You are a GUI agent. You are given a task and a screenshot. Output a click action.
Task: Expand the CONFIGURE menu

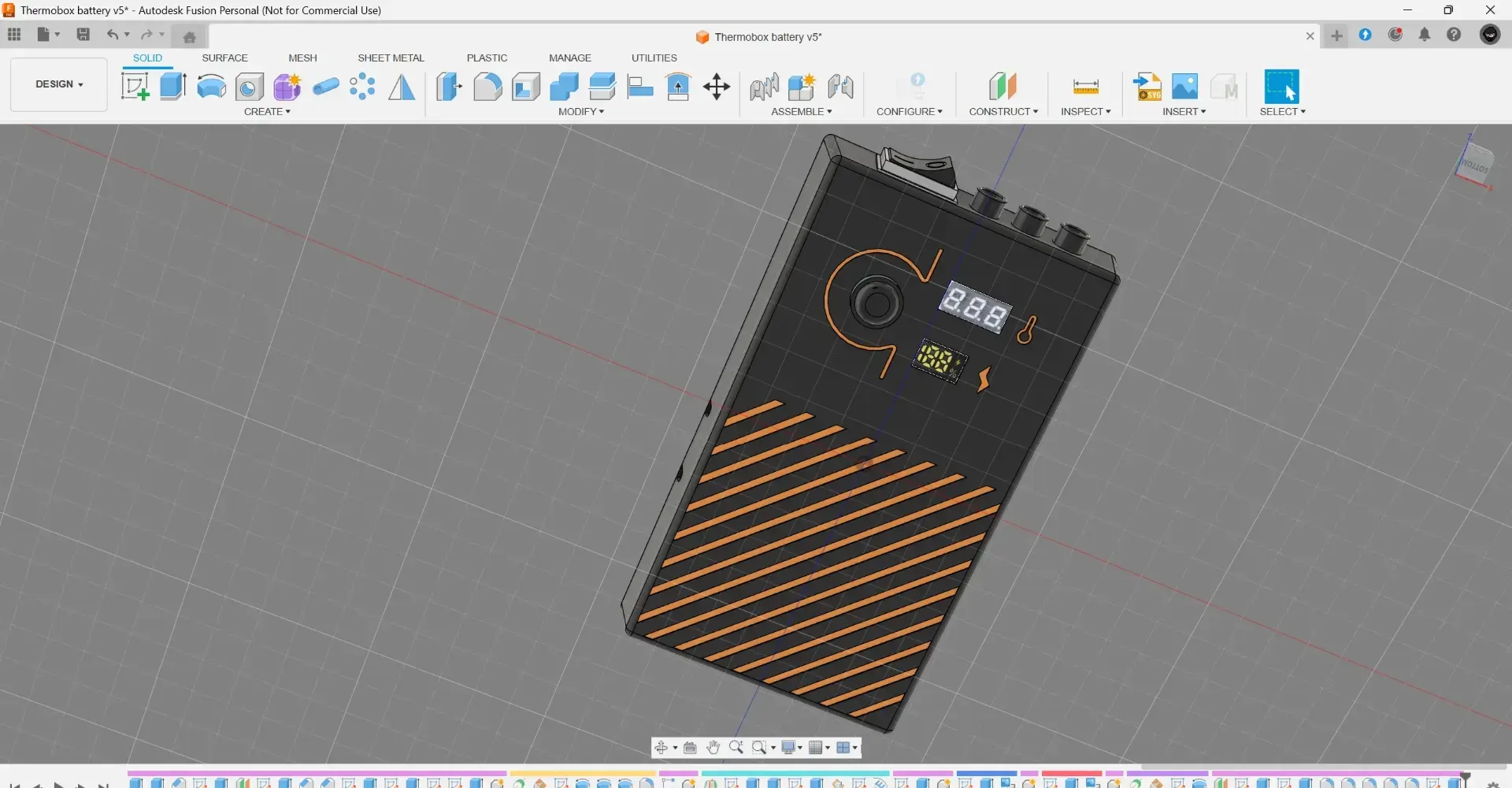[x=910, y=112]
